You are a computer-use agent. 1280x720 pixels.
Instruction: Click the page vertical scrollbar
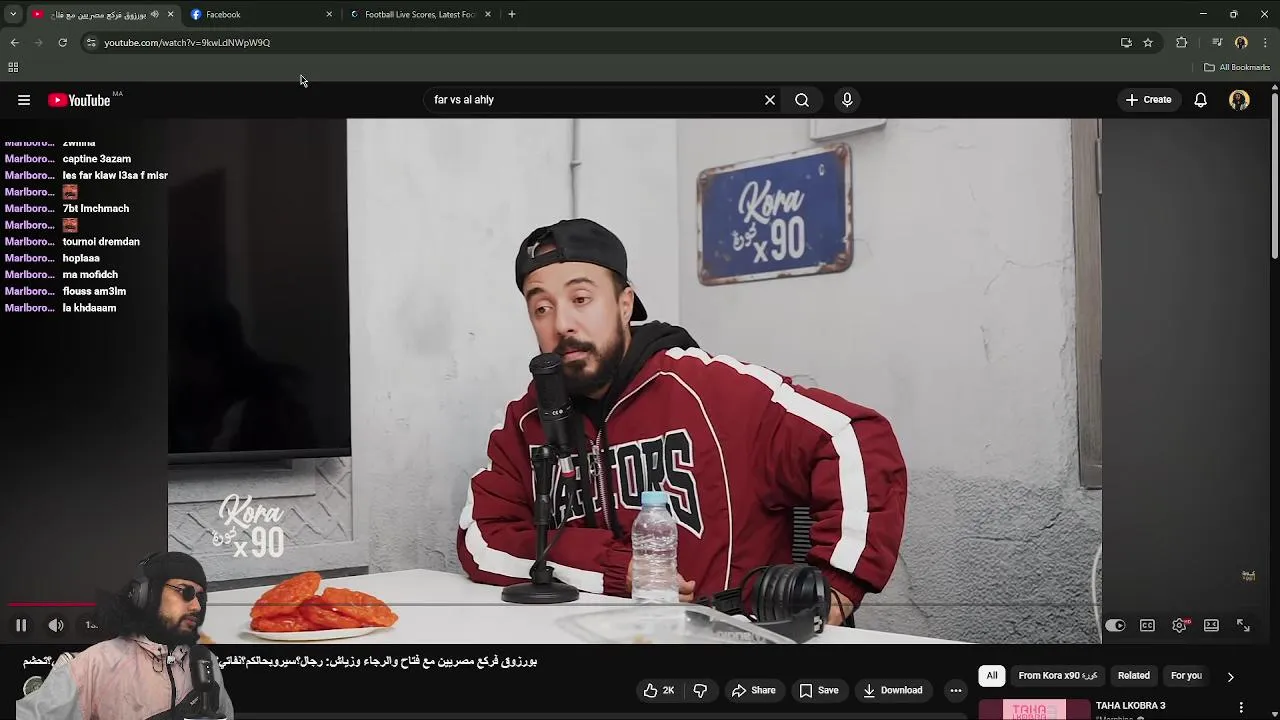[x=1275, y=175]
